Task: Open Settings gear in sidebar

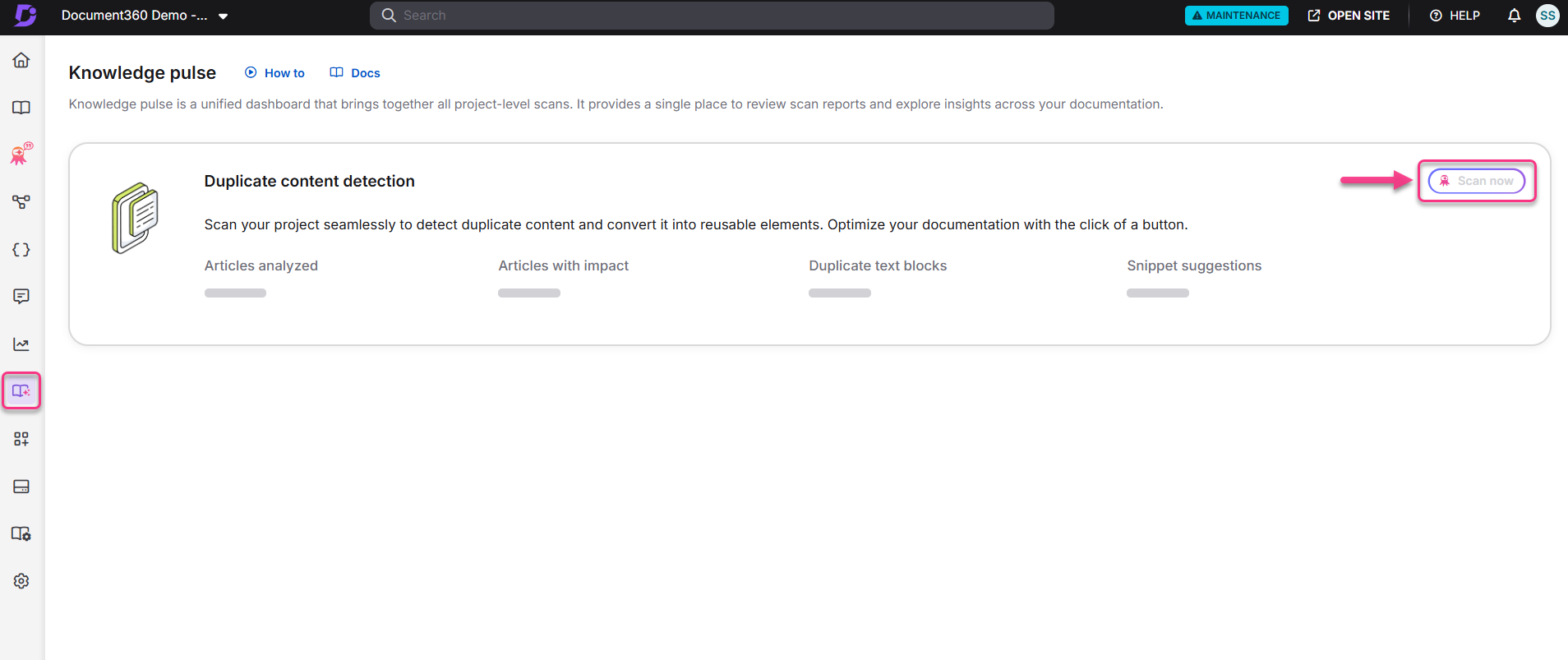Action: point(21,581)
